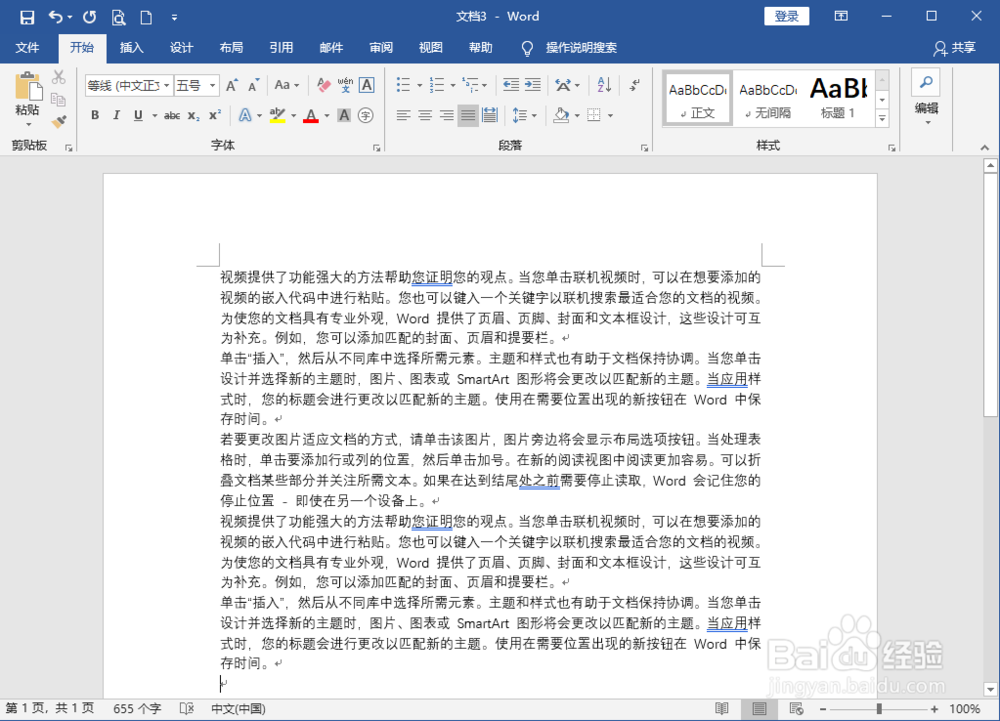Increase paragraph indent
Image resolution: width=1000 pixels, height=721 pixels.
[533, 85]
